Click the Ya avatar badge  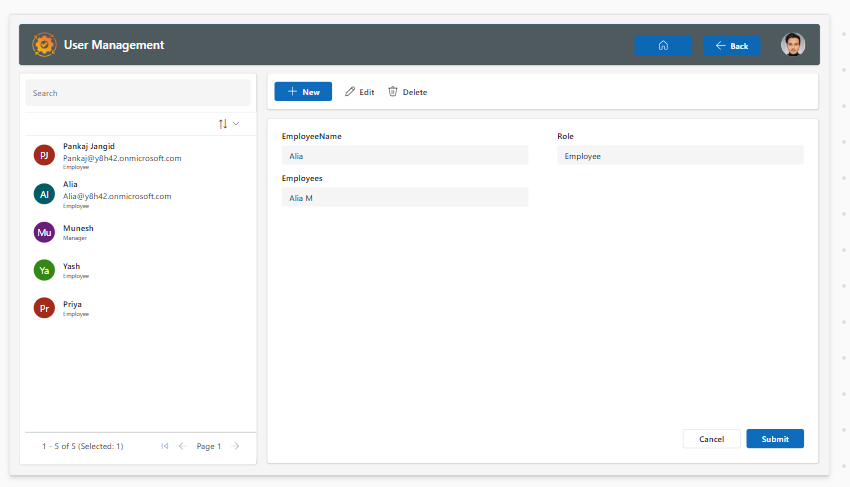(44, 270)
